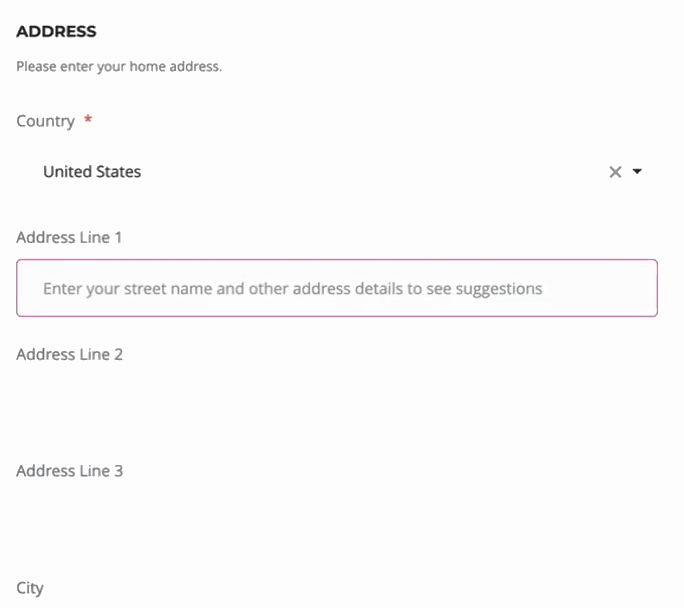
Task: Click the street name placeholder text
Action: tap(293, 289)
